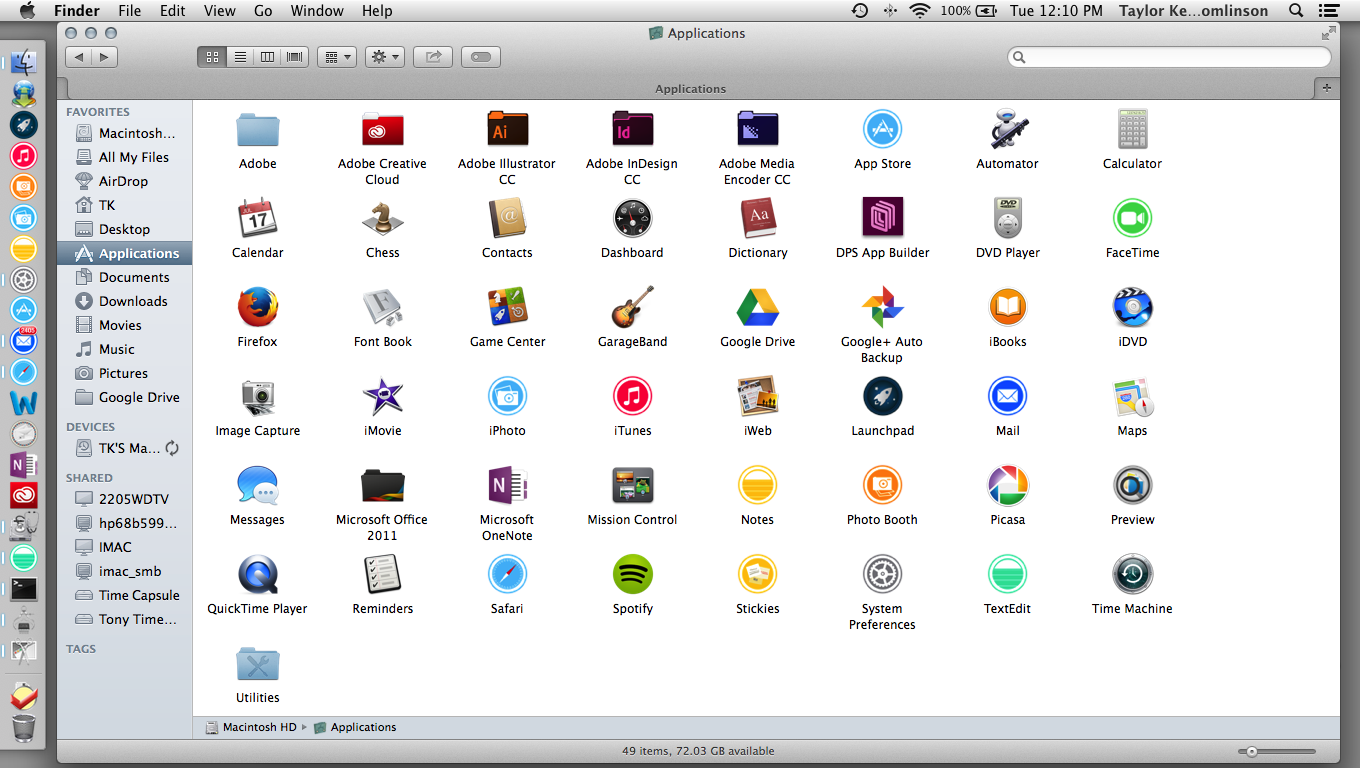1360x768 pixels.
Task: Switch to column view mode
Action: 267,57
